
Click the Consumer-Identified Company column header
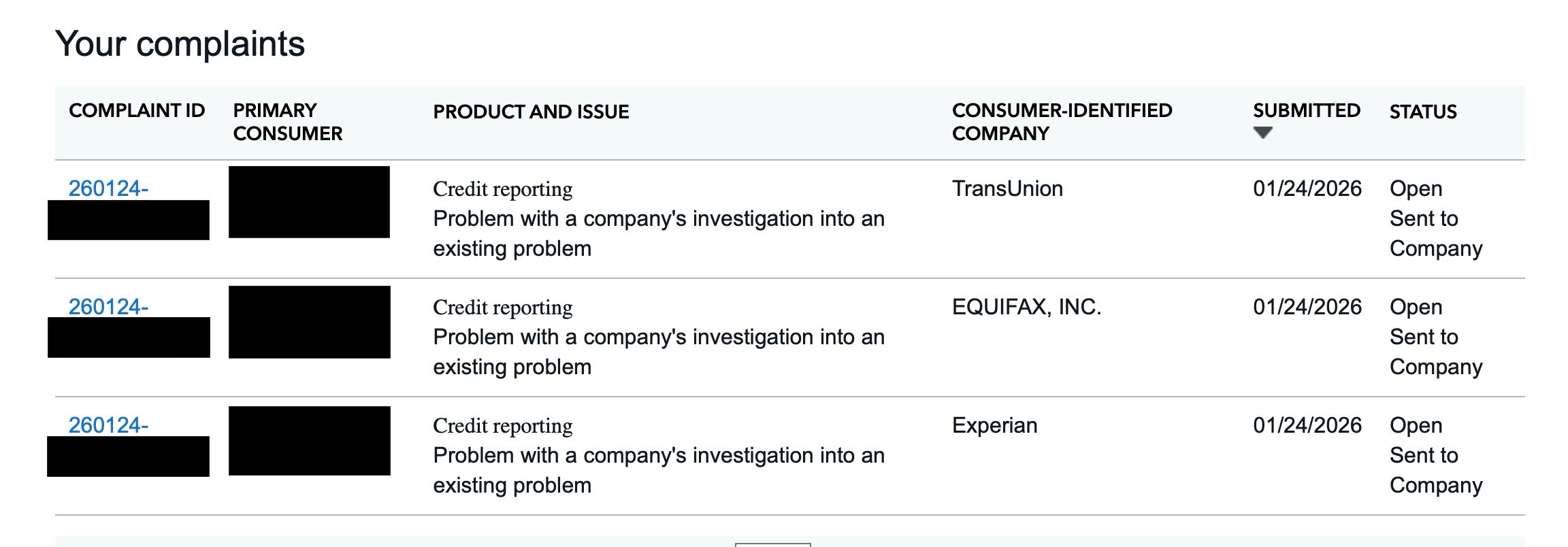[x=1062, y=122]
